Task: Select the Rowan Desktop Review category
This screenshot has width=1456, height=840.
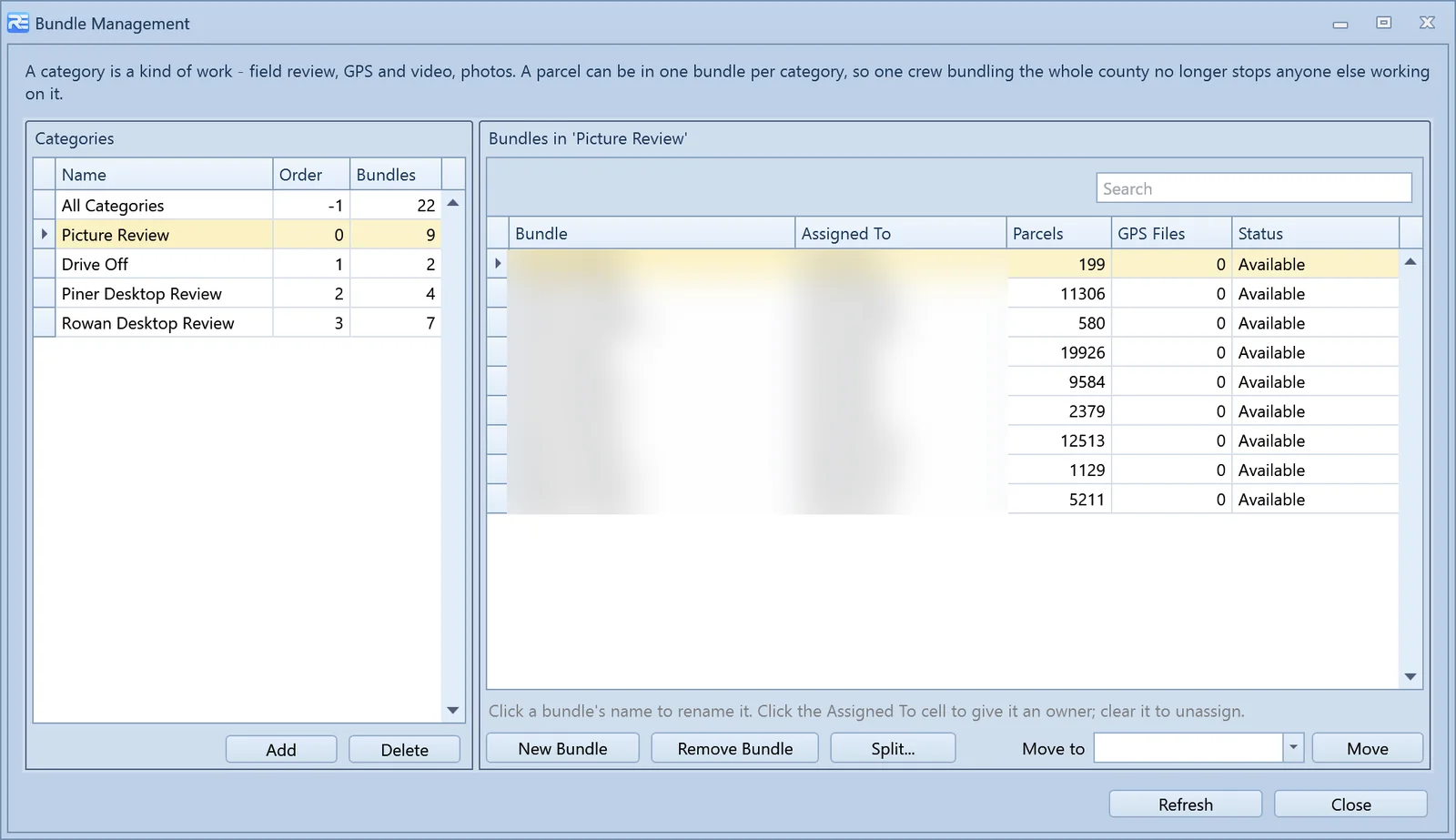Action: click(x=237, y=323)
